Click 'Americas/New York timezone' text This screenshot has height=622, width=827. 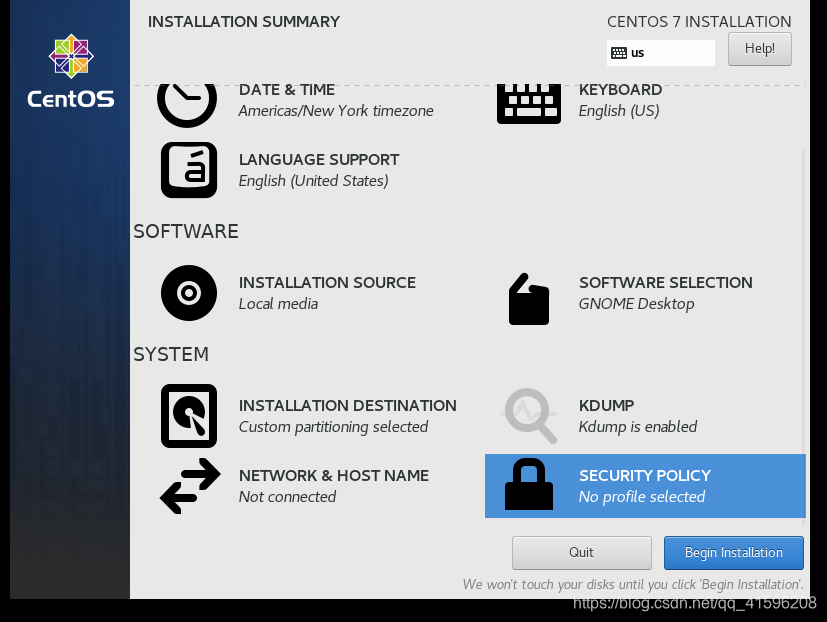pos(336,111)
